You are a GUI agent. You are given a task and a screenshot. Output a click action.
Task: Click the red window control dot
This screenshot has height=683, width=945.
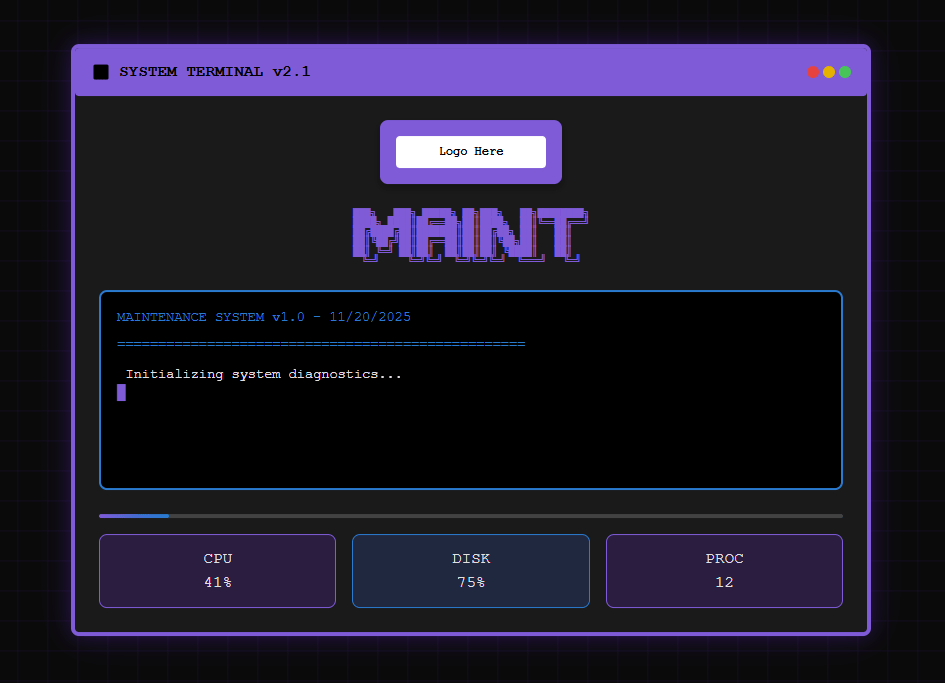click(813, 72)
